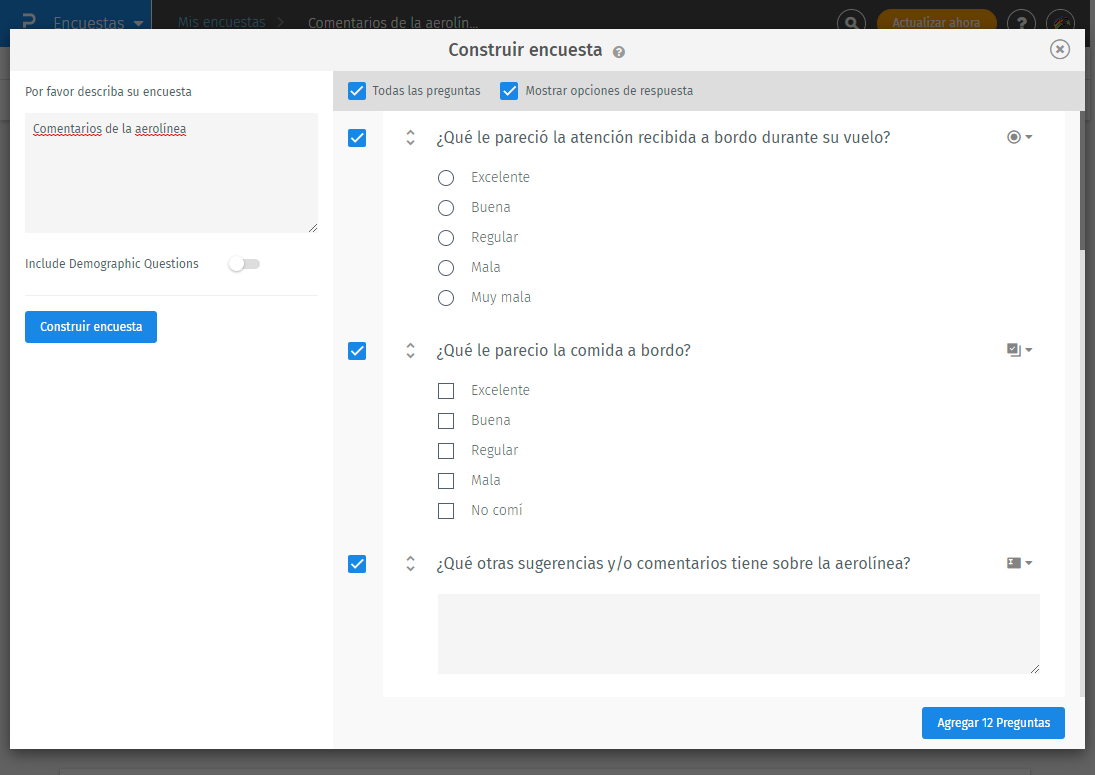Image resolution: width=1095 pixels, height=775 pixels.
Task: Click the reorder arrows on the atención question
Action: (410, 138)
